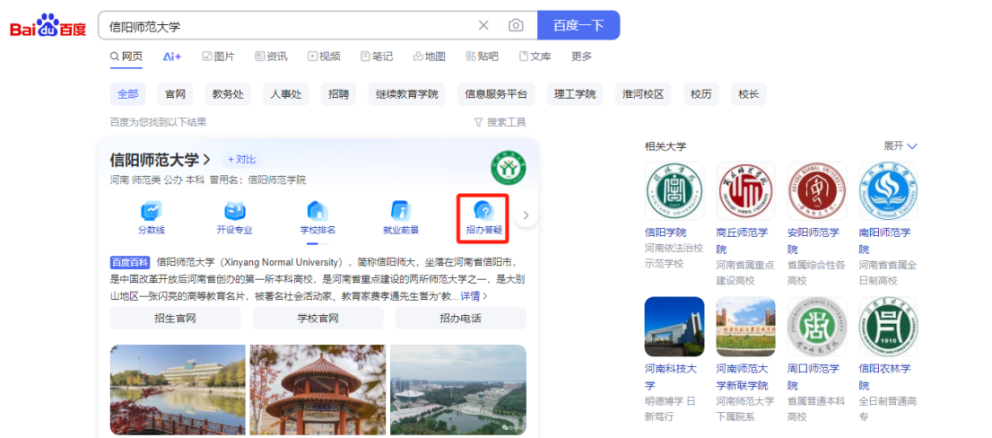Click the 百度百科 tag
The width and height of the screenshot is (992, 438).
[x=130, y=263]
